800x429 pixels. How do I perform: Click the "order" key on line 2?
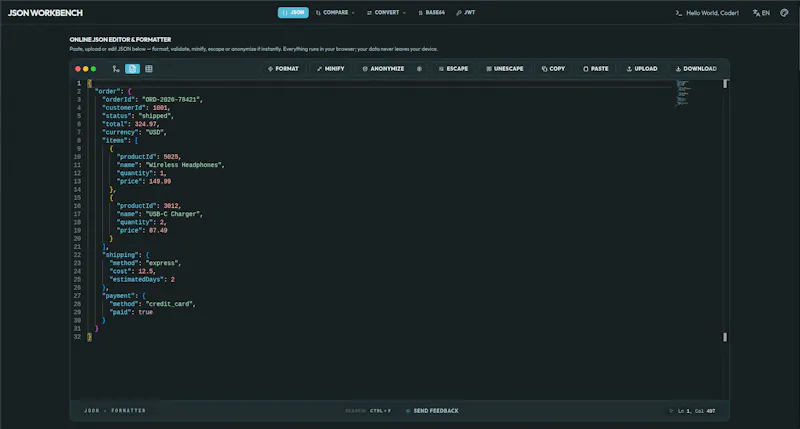click(107, 91)
